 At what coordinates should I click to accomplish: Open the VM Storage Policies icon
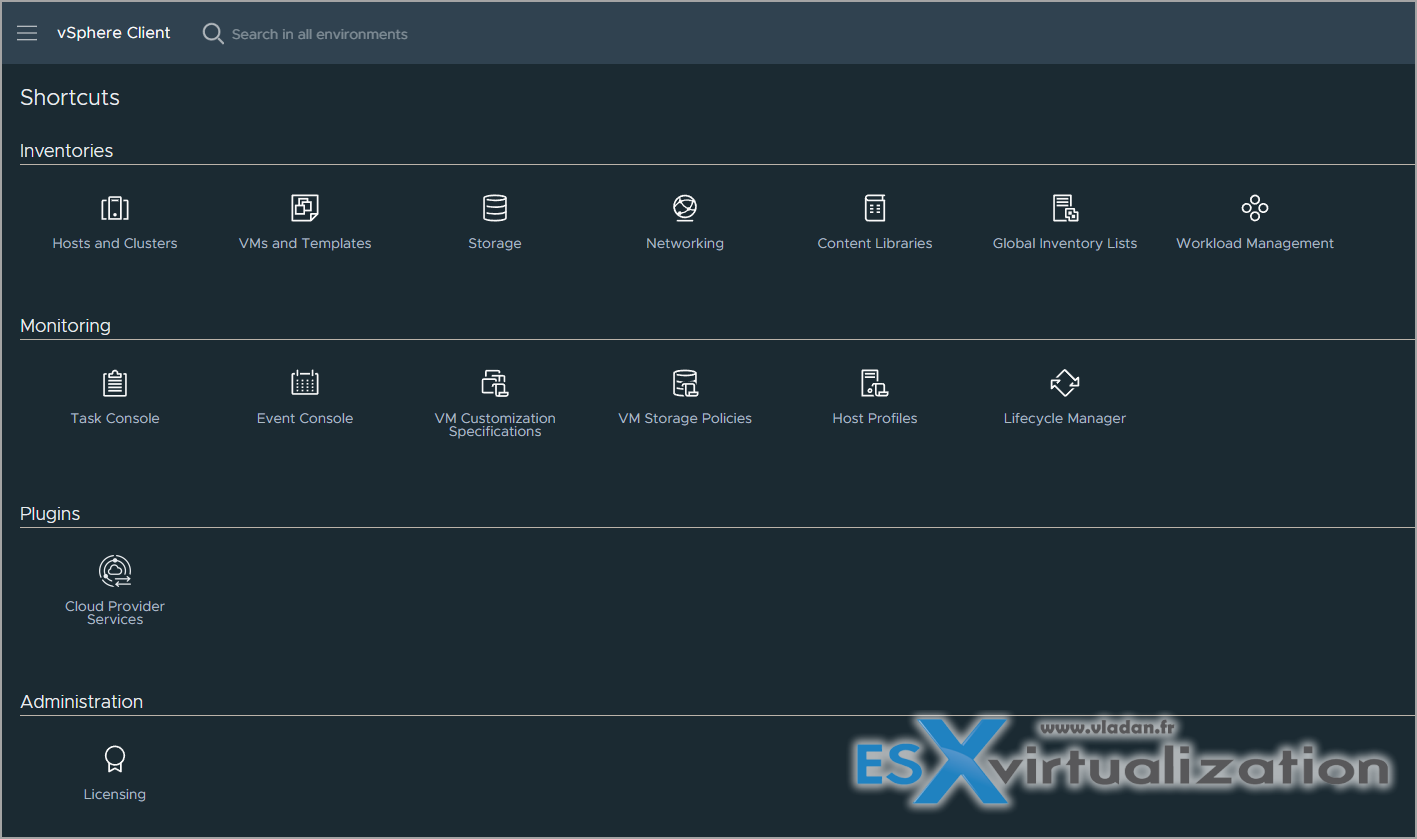685,383
